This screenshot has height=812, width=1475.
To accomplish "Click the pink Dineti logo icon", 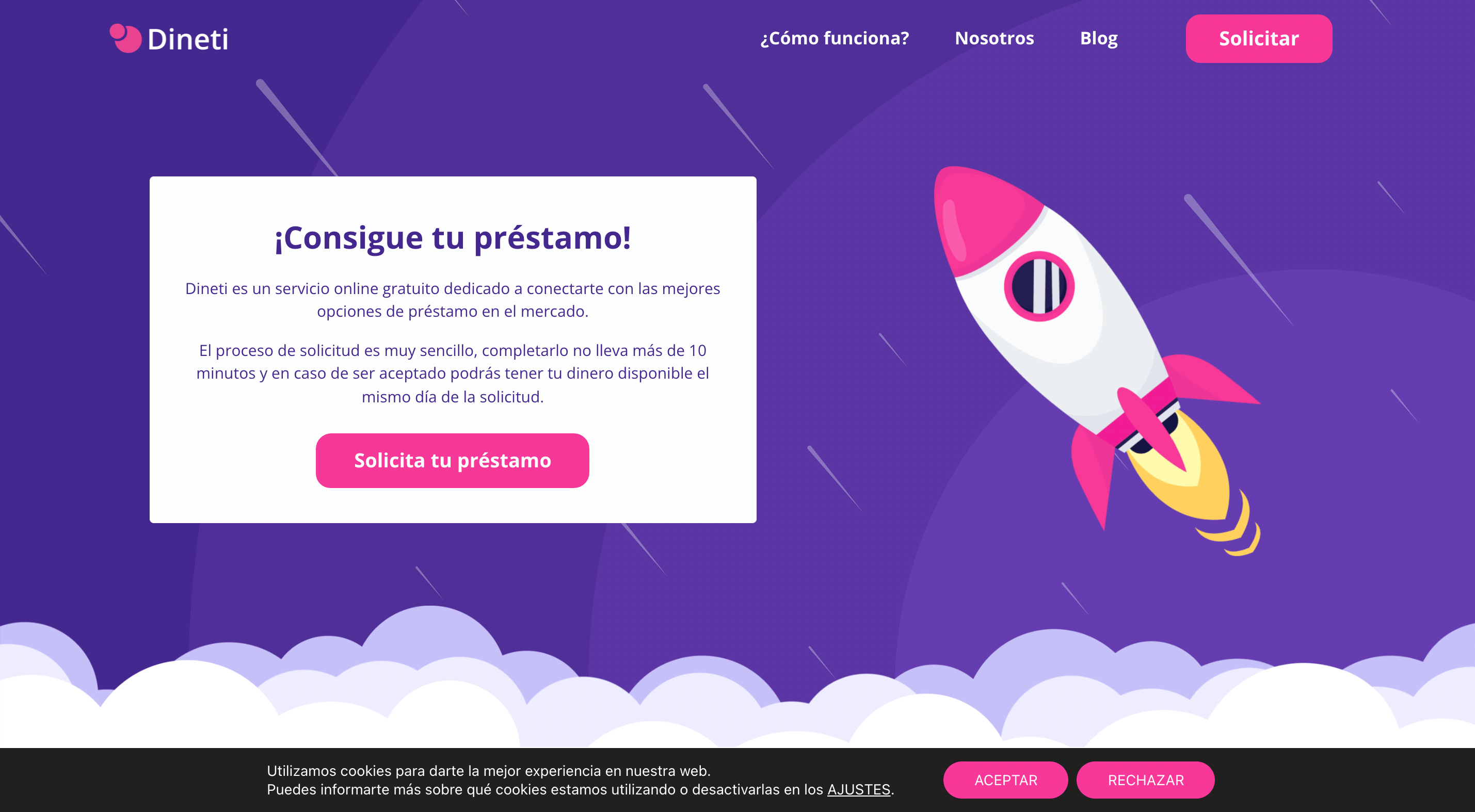I will point(125,38).
